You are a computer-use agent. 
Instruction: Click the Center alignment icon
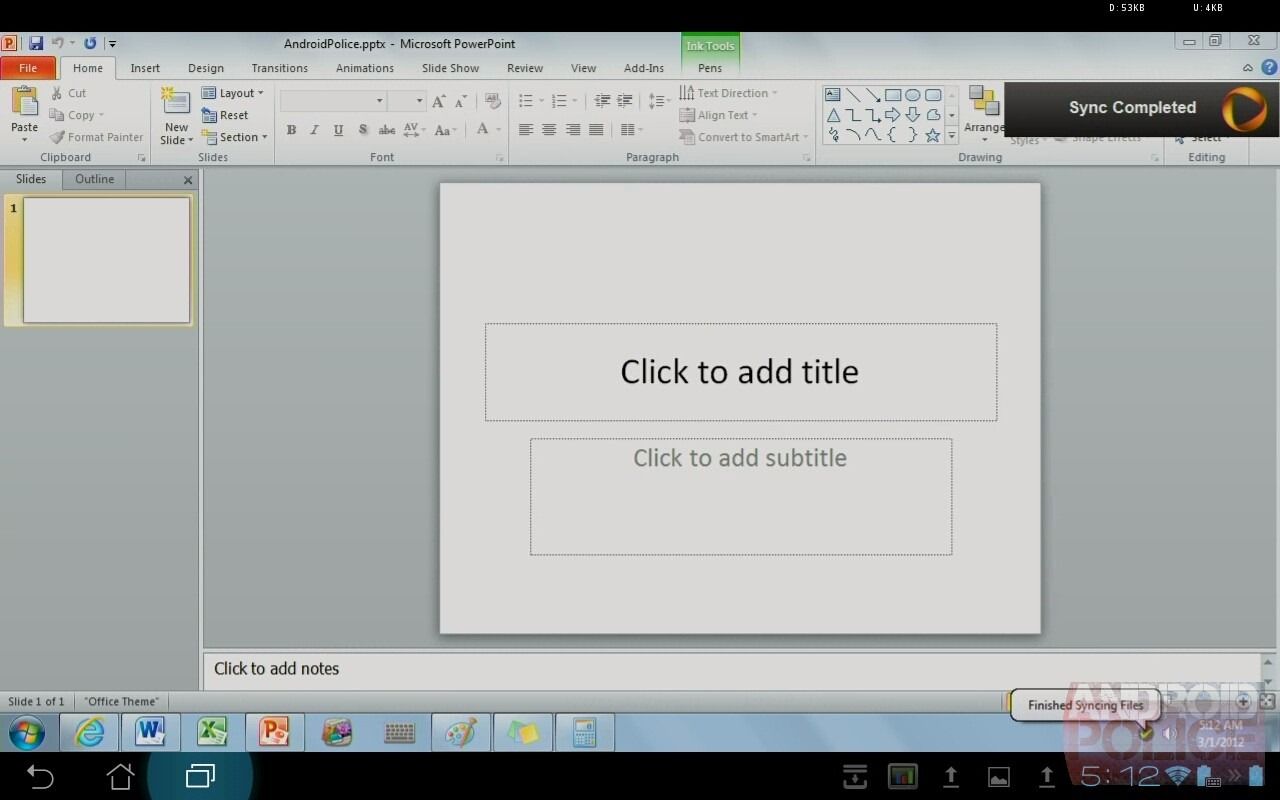[549, 129]
